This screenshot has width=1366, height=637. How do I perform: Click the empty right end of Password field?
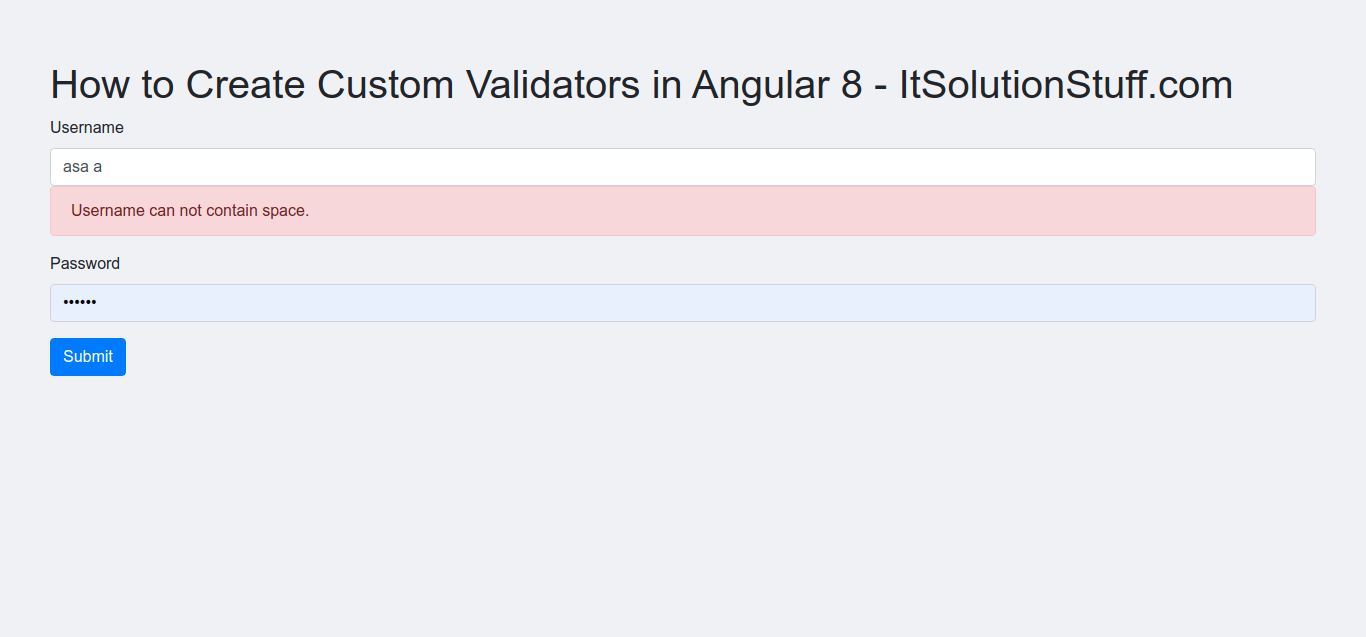[x=1200, y=303]
